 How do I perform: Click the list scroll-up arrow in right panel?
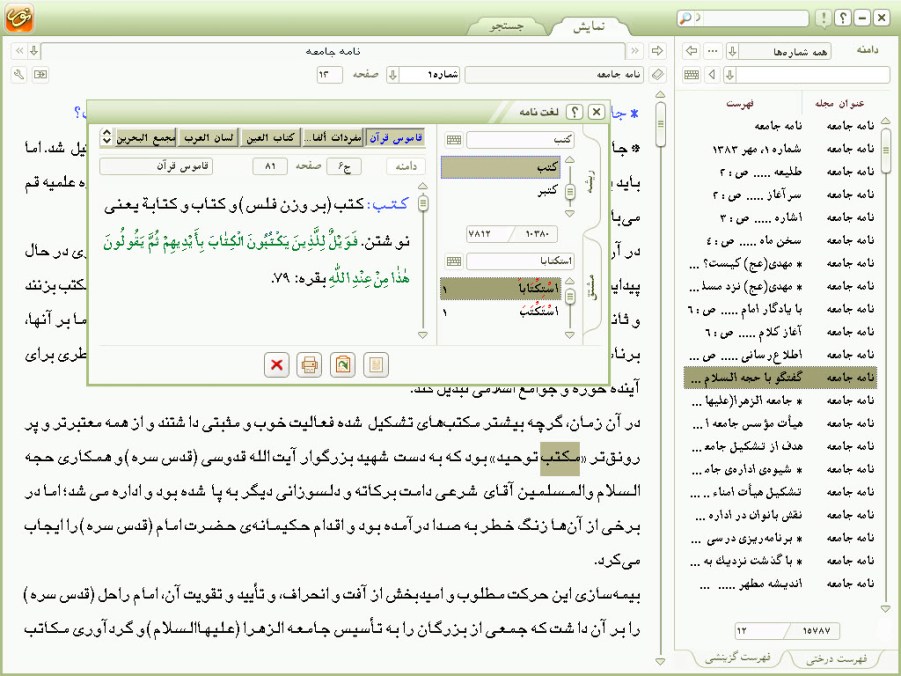[x=885, y=121]
